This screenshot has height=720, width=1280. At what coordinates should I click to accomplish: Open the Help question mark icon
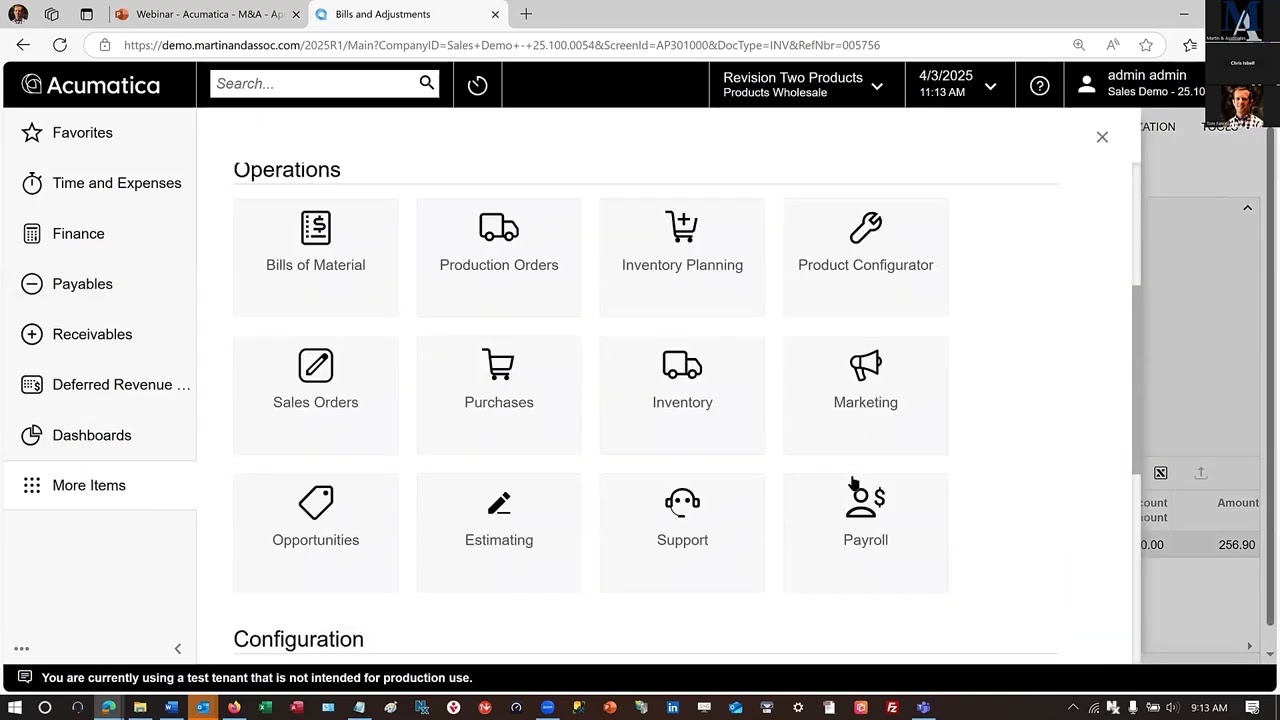(1039, 85)
